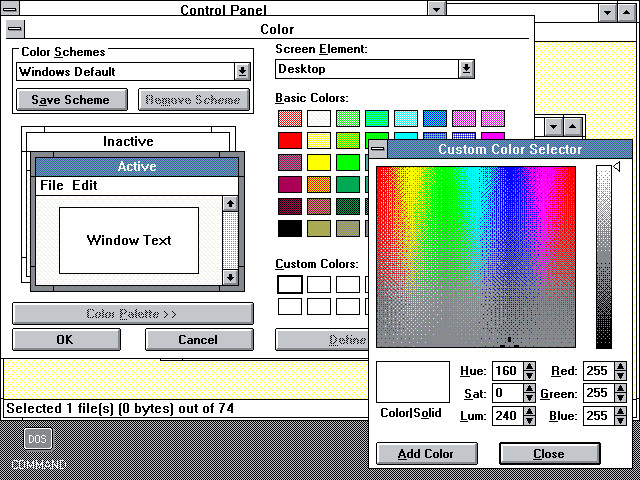The image size is (640, 480).
Task: Click Cancel in the Color dialog
Action: pos(199,340)
